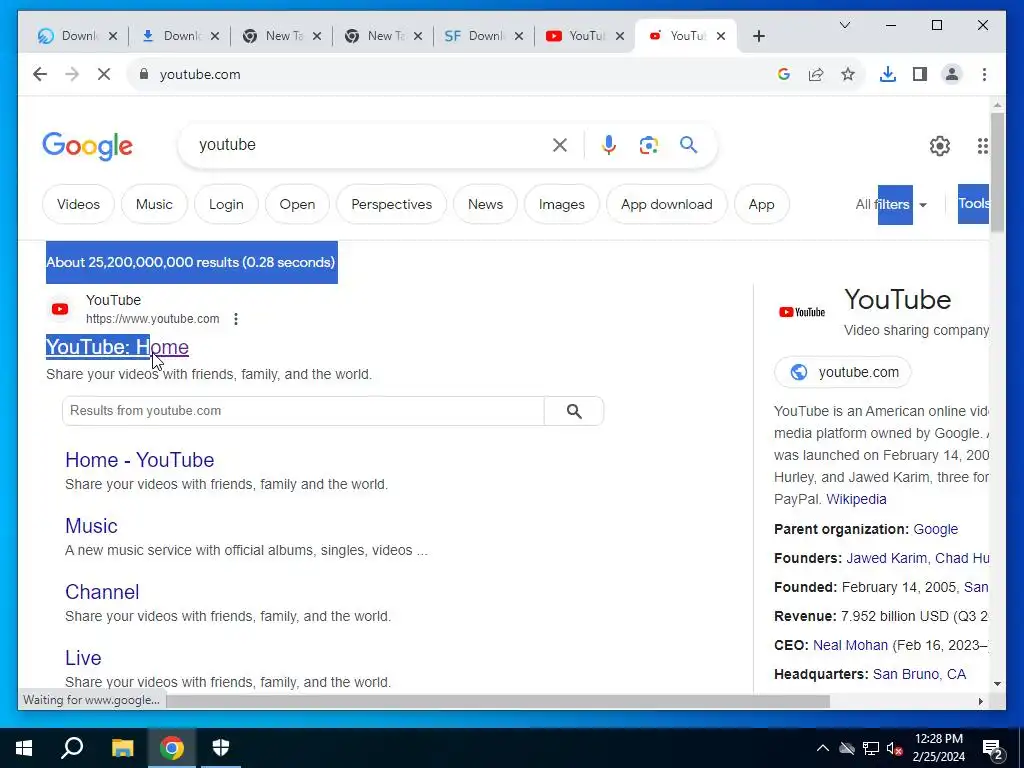Select the App filter chip
The height and width of the screenshot is (768, 1024).
(761, 204)
